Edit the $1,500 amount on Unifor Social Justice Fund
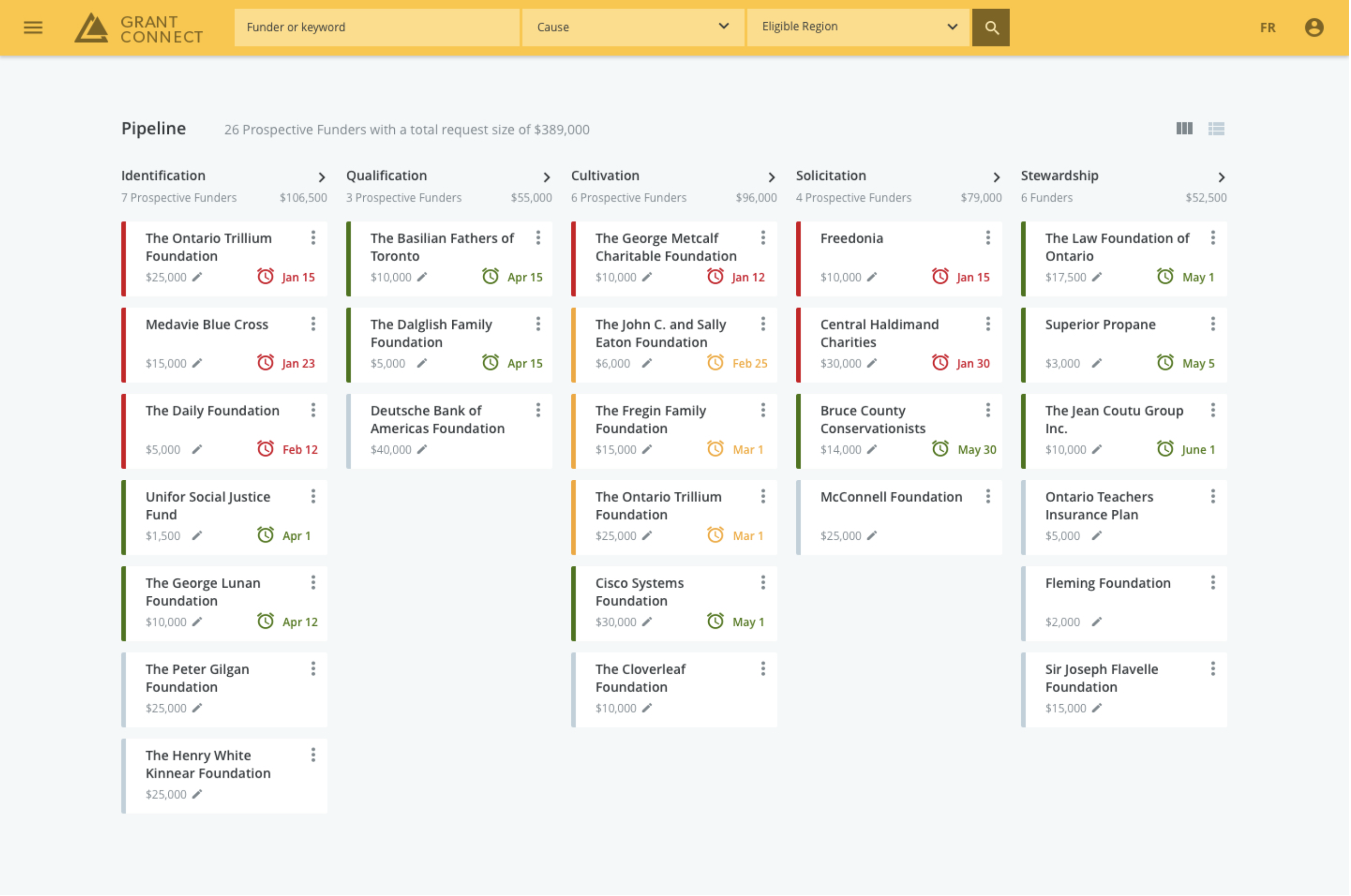Image resolution: width=1351 pixels, height=896 pixels. pyautogui.click(x=197, y=536)
